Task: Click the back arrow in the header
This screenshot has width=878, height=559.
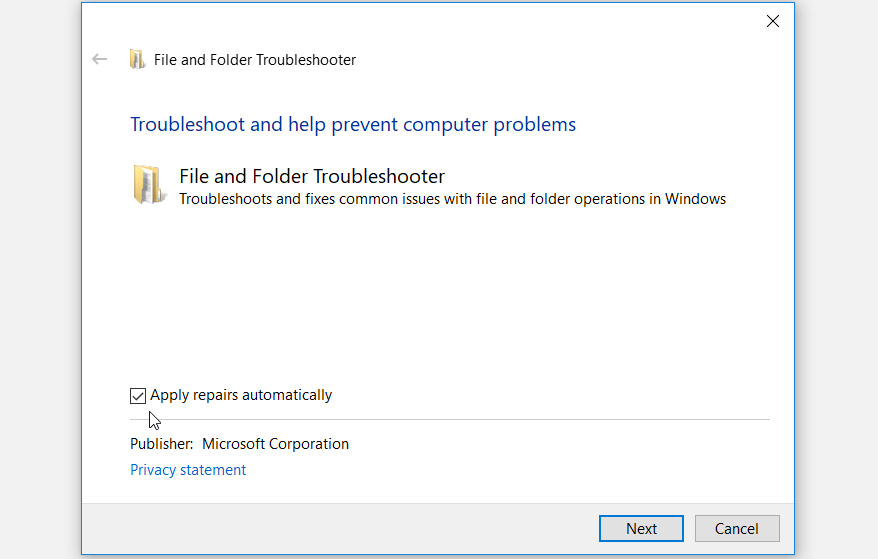Action: [99, 59]
